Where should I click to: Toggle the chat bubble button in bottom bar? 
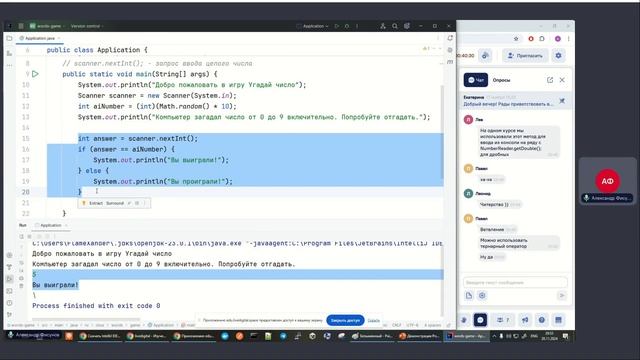480,320
